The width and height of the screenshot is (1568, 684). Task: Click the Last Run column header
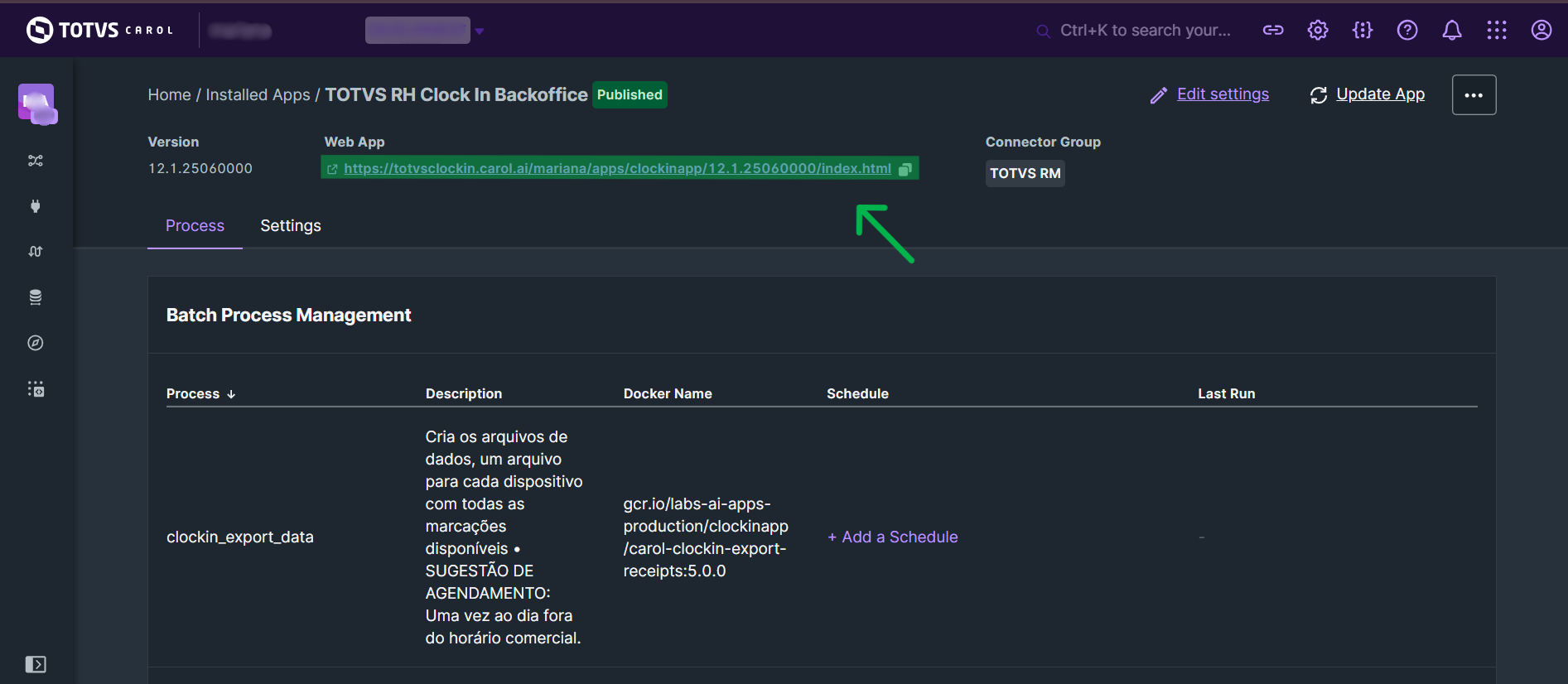coord(1227,394)
